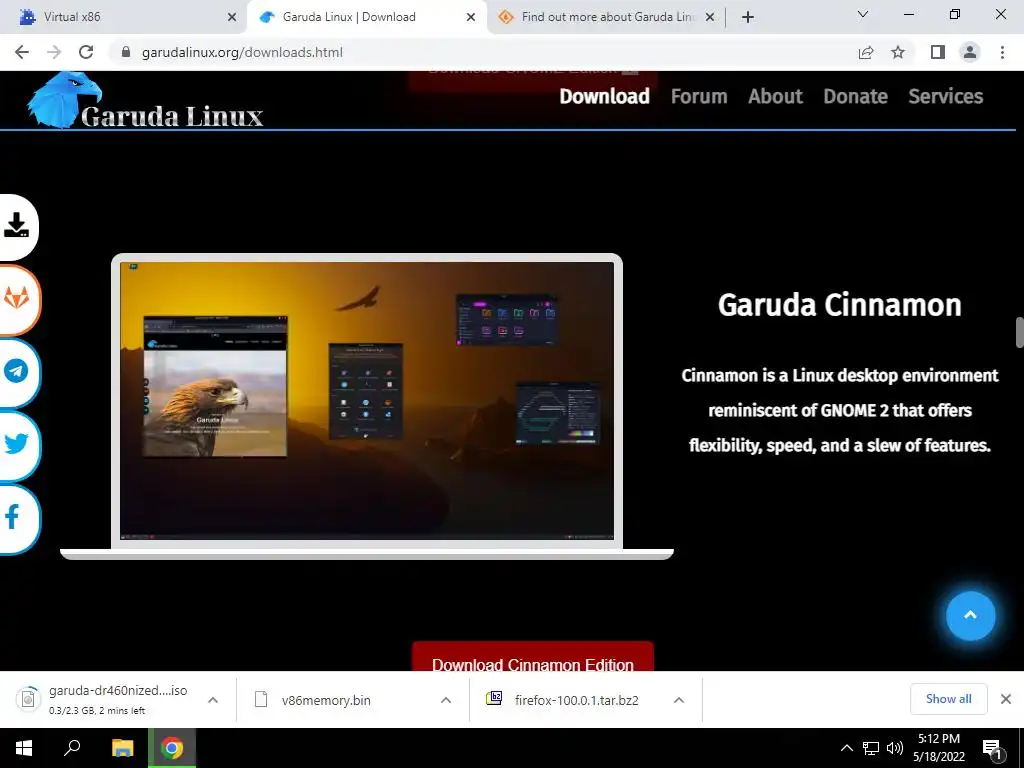Screen dimensions: 1024x768
Task: Open the Telegram social icon
Action: click(17, 371)
